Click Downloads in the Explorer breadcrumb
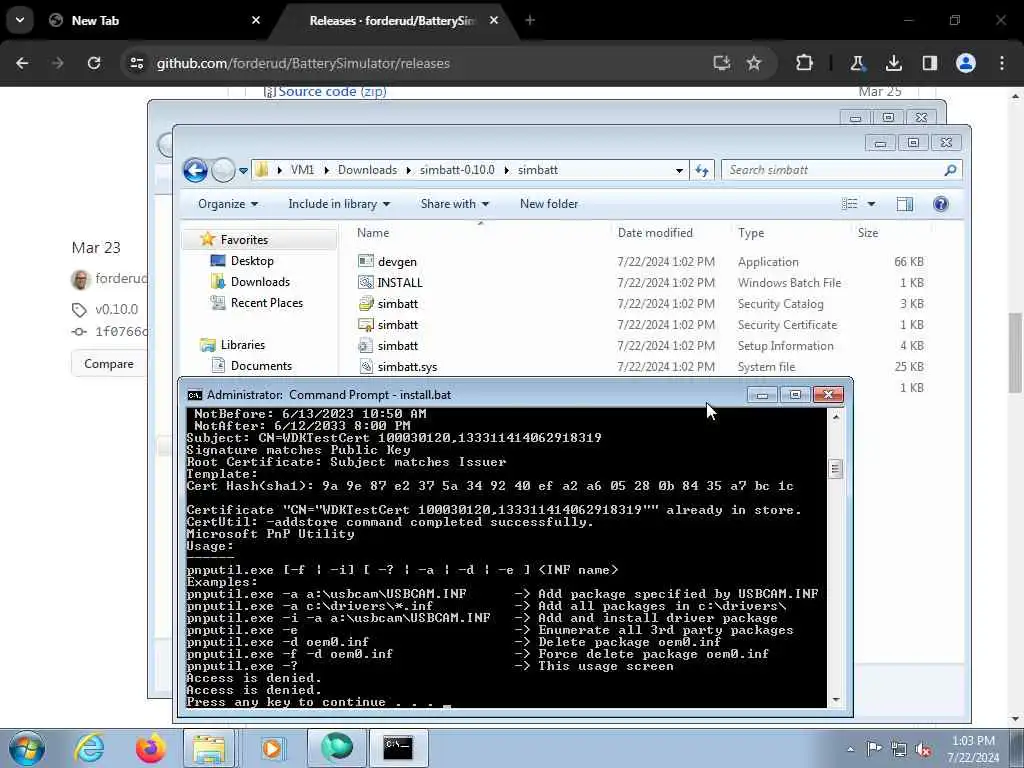Viewport: 1024px width, 768px height. [x=367, y=170]
